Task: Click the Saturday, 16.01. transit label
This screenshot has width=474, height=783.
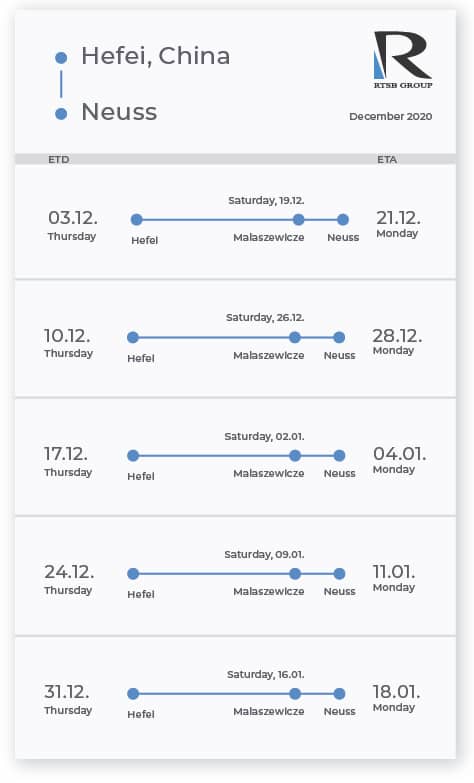Action: click(x=265, y=674)
